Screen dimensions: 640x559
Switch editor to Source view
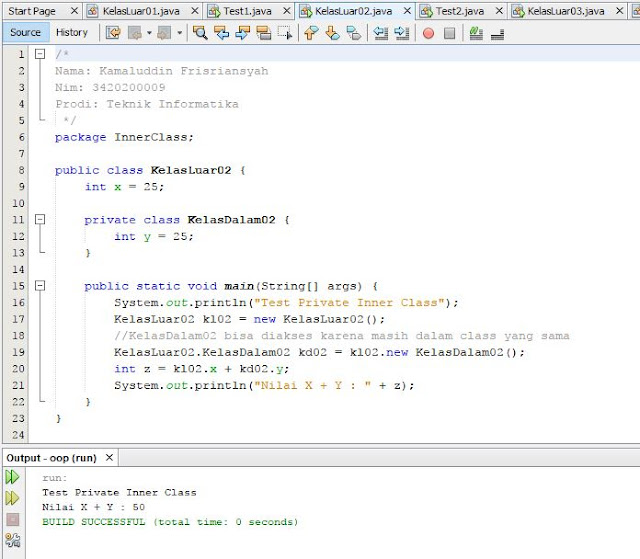[25, 32]
